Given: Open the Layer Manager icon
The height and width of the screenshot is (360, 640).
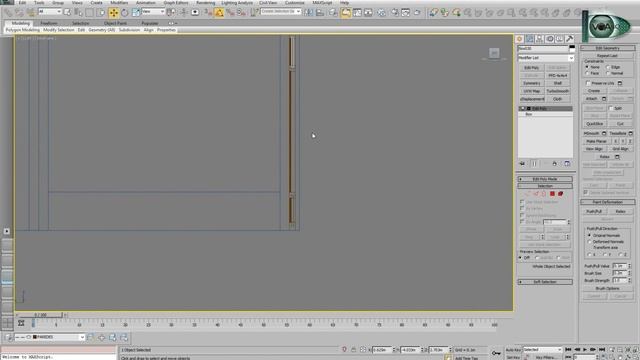Looking at the screenshot, I should (x=334, y=13).
